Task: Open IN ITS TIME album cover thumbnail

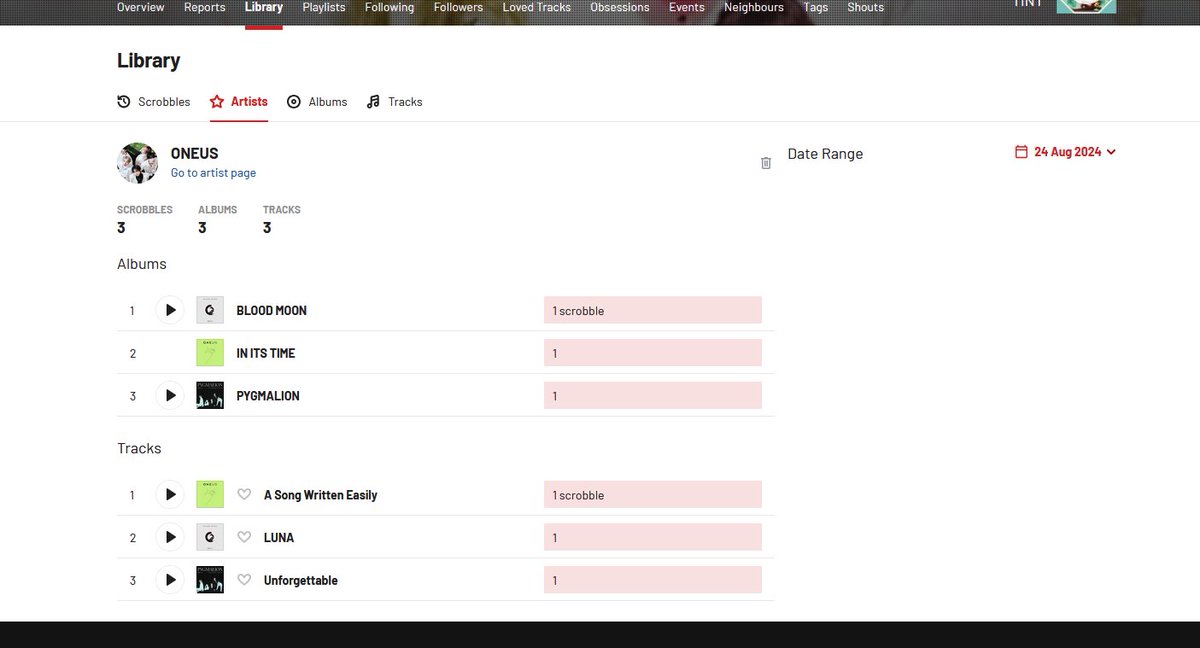Action: (x=210, y=353)
